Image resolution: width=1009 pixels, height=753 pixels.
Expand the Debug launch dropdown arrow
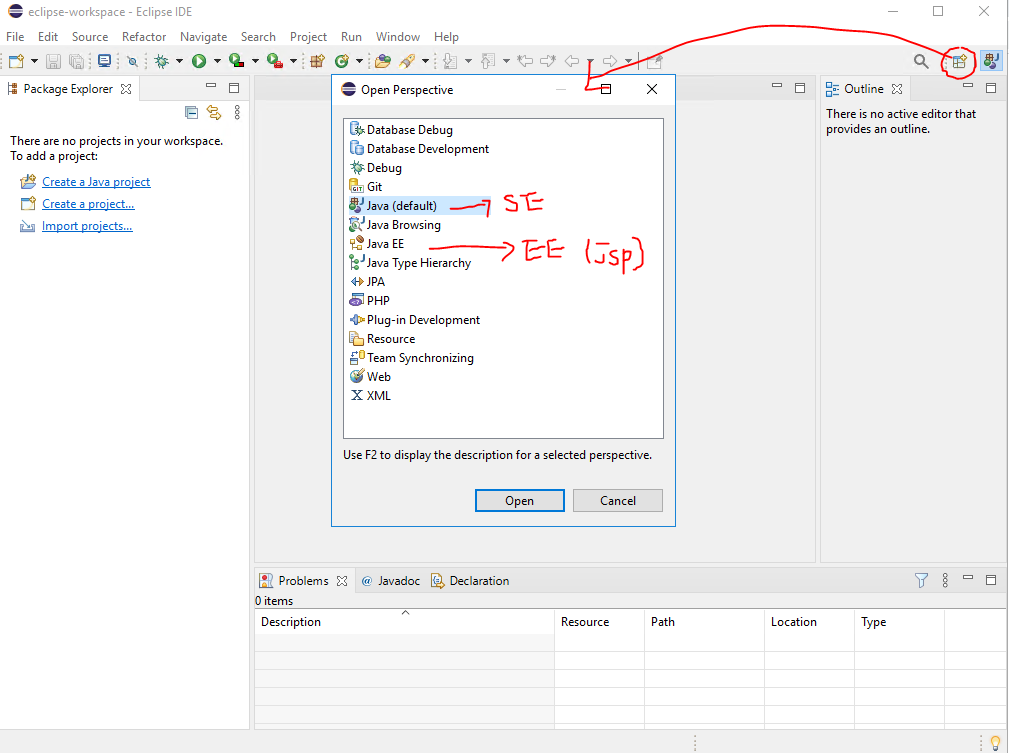point(179,61)
